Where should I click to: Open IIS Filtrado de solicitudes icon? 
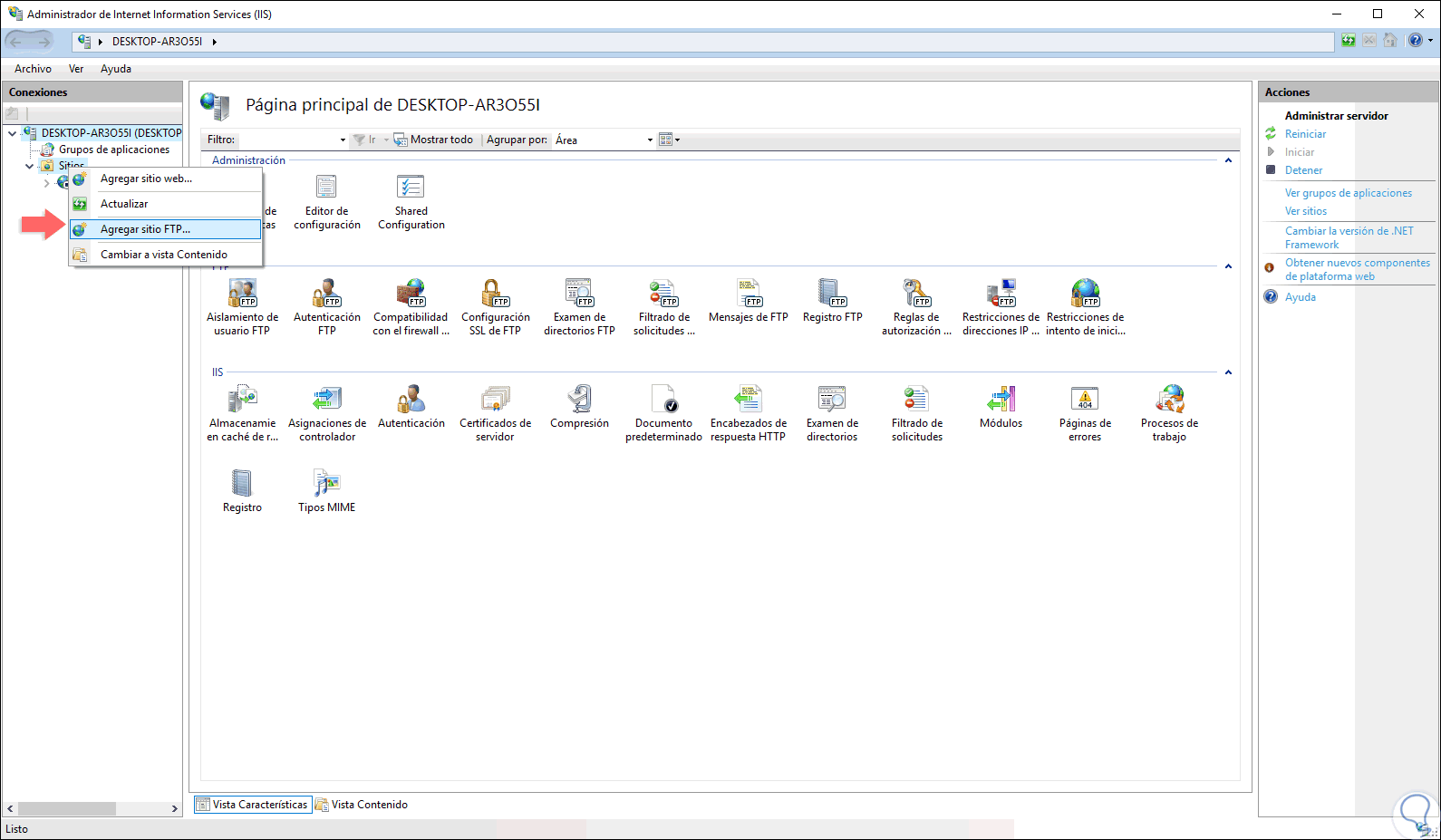pyautogui.click(x=916, y=414)
